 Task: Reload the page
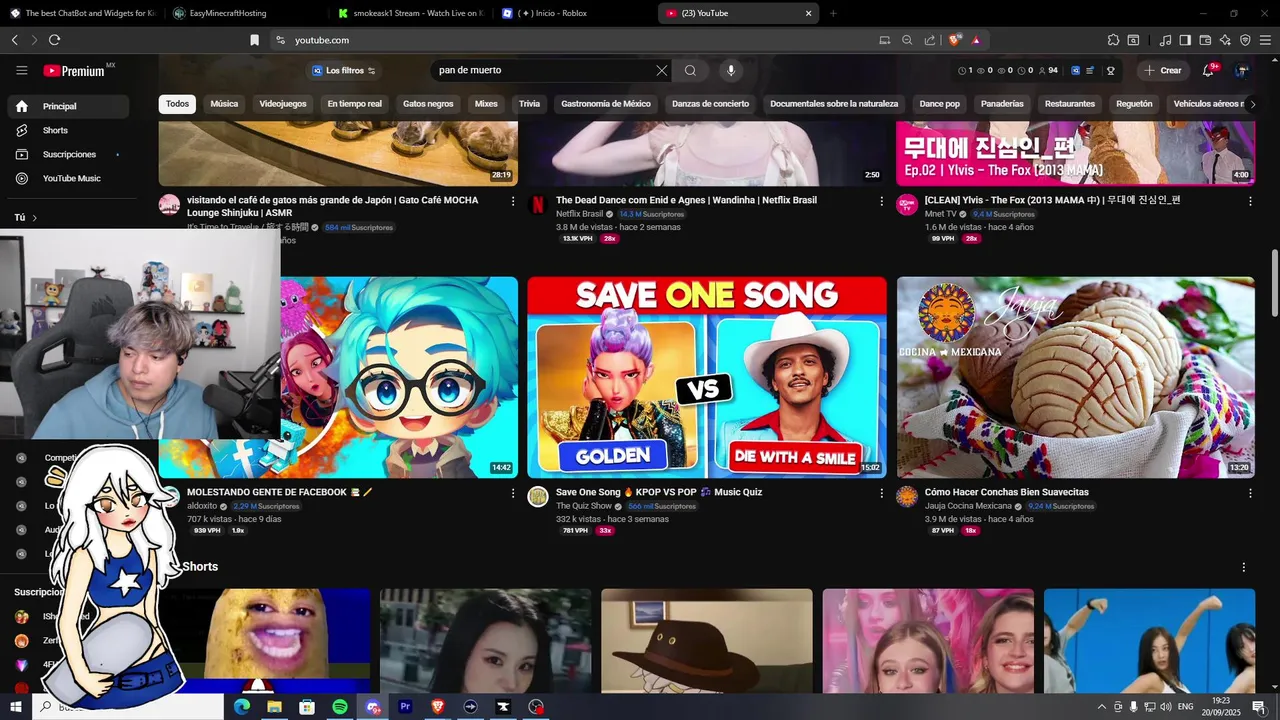(x=54, y=40)
